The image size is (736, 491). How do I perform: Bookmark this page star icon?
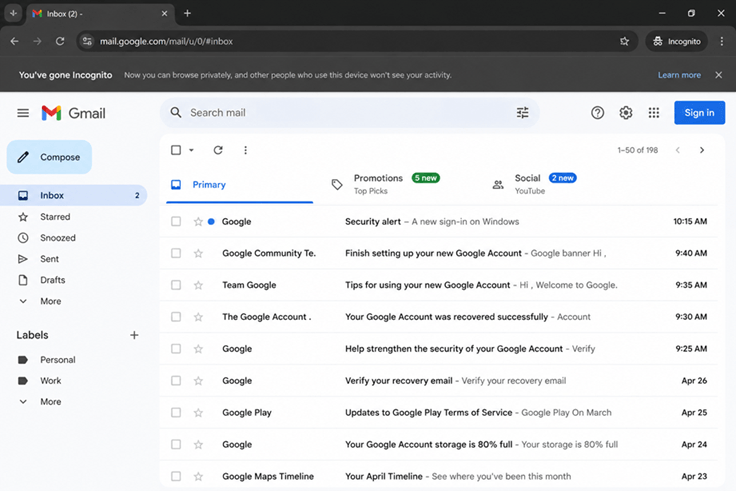pos(624,41)
